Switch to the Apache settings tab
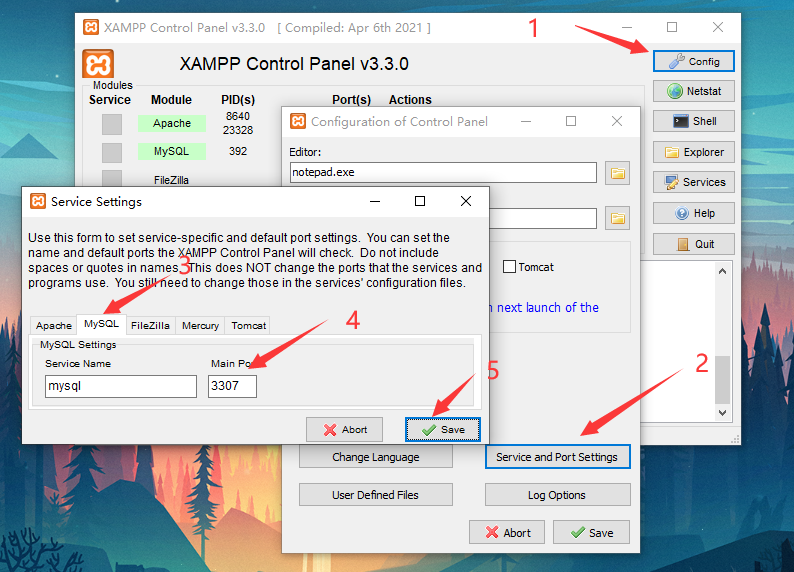The width and height of the screenshot is (794, 572). (x=54, y=325)
